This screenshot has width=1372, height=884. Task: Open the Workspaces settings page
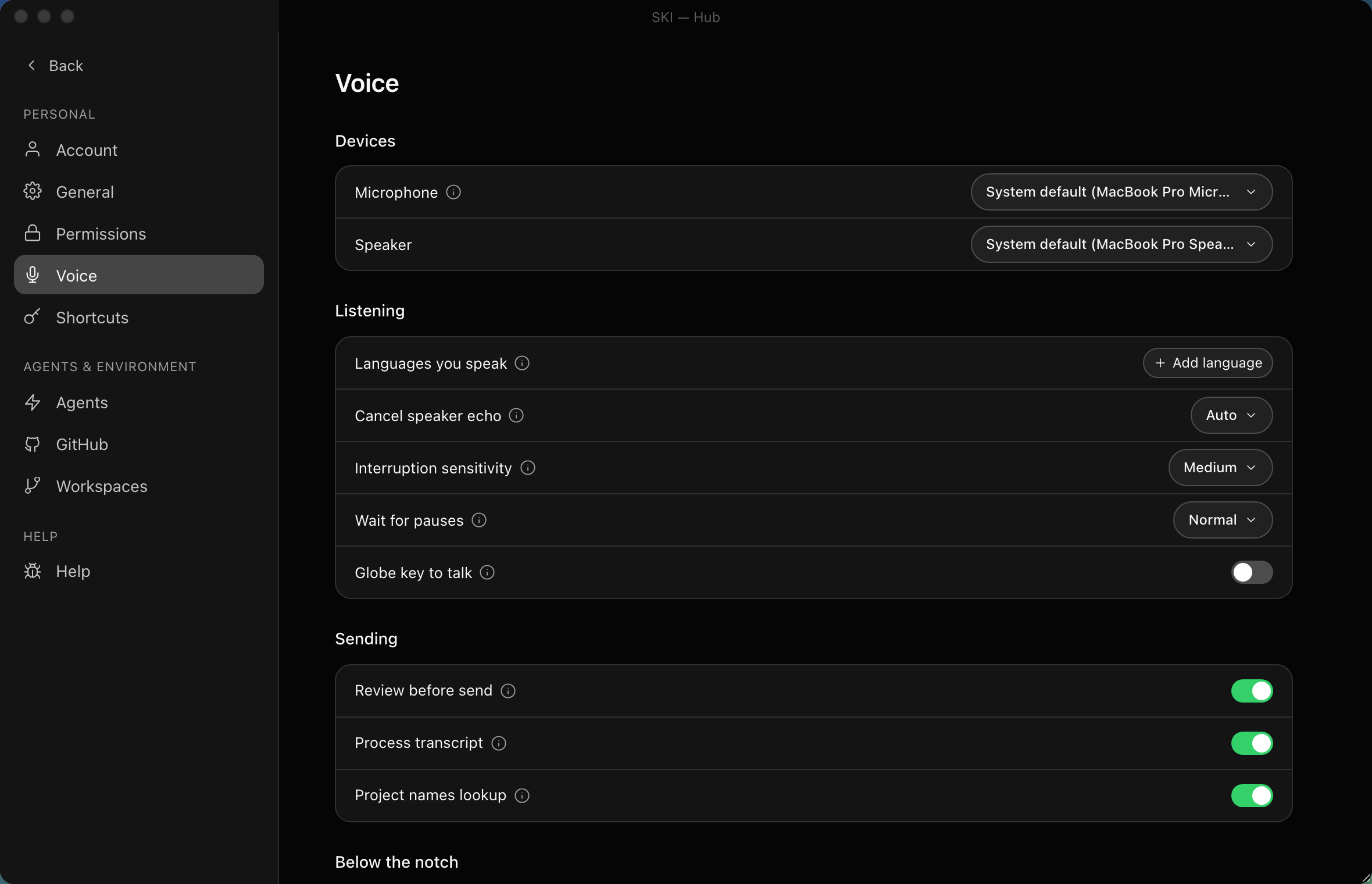pos(139,486)
